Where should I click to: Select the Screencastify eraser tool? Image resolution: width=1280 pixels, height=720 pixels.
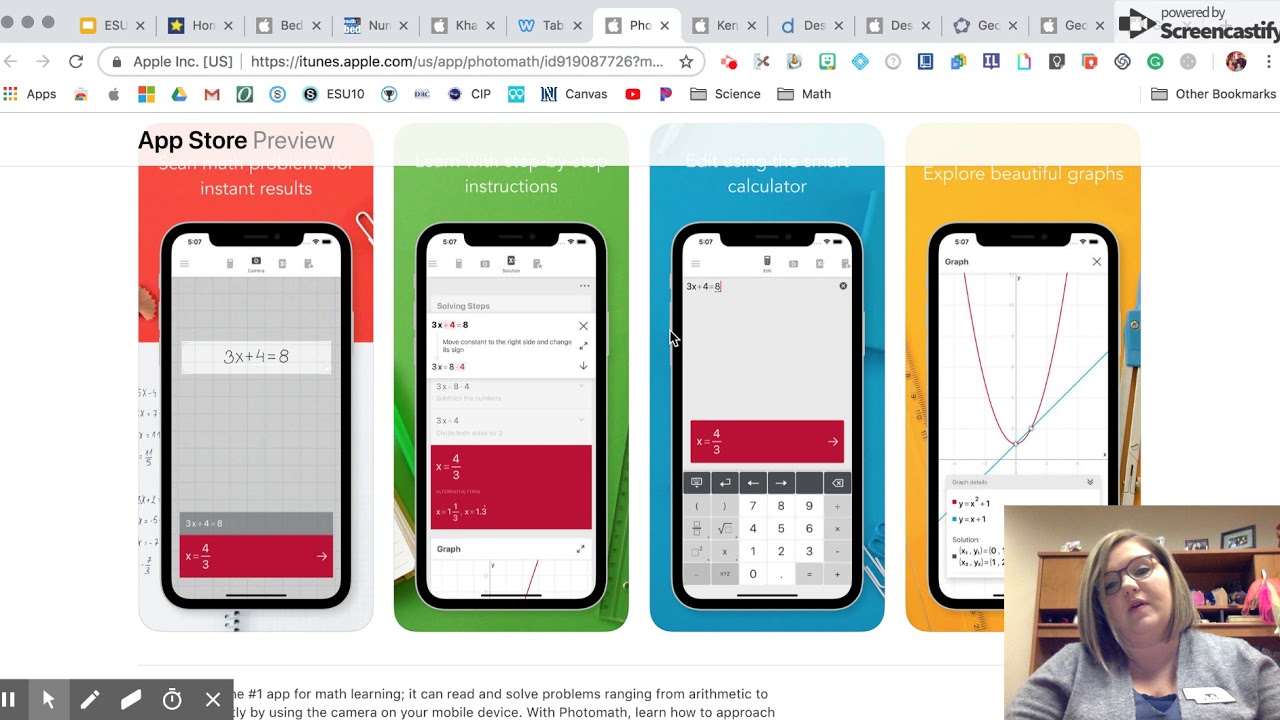(131, 700)
